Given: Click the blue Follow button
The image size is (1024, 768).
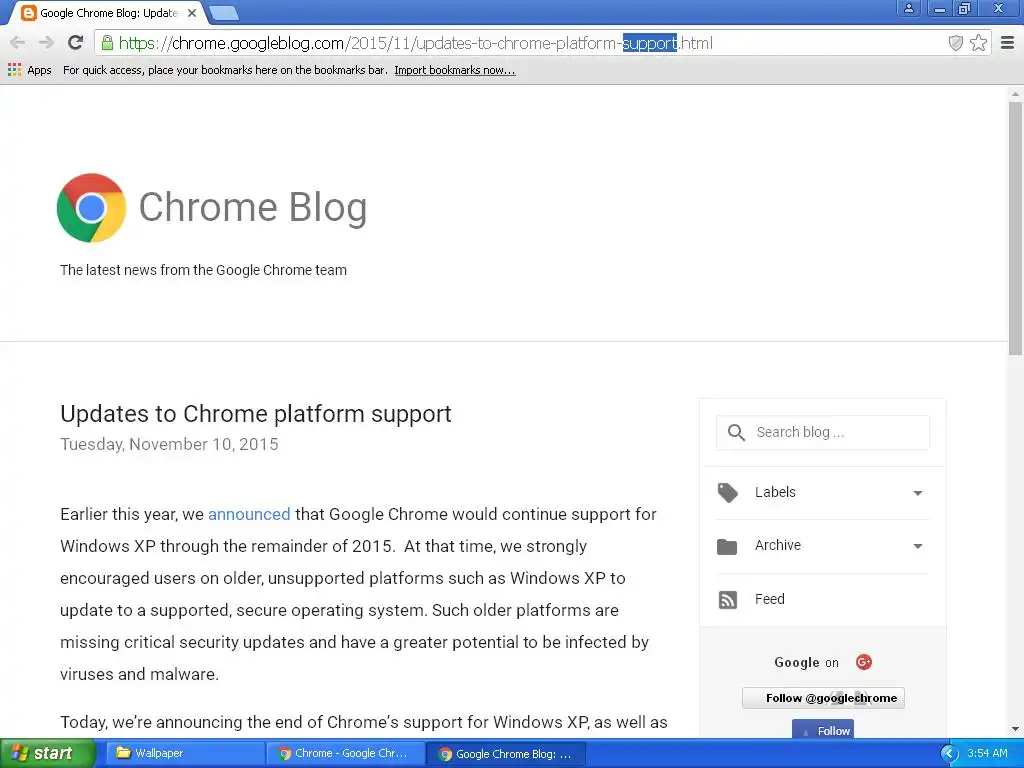Looking at the screenshot, I should coord(823,729).
